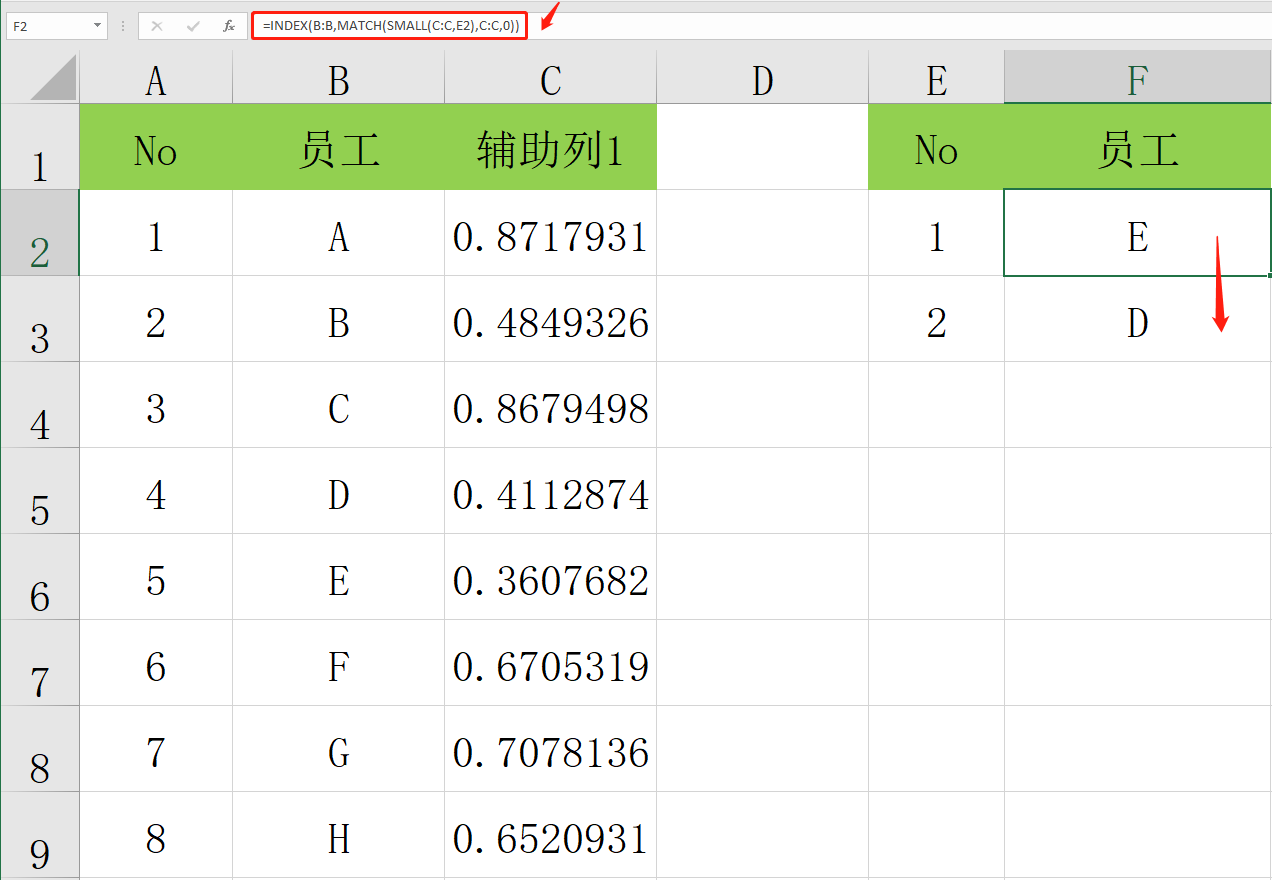Screen dimensions: 1272x880
Task: Select cell with value 0.8717931
Action: pos(551,233)
